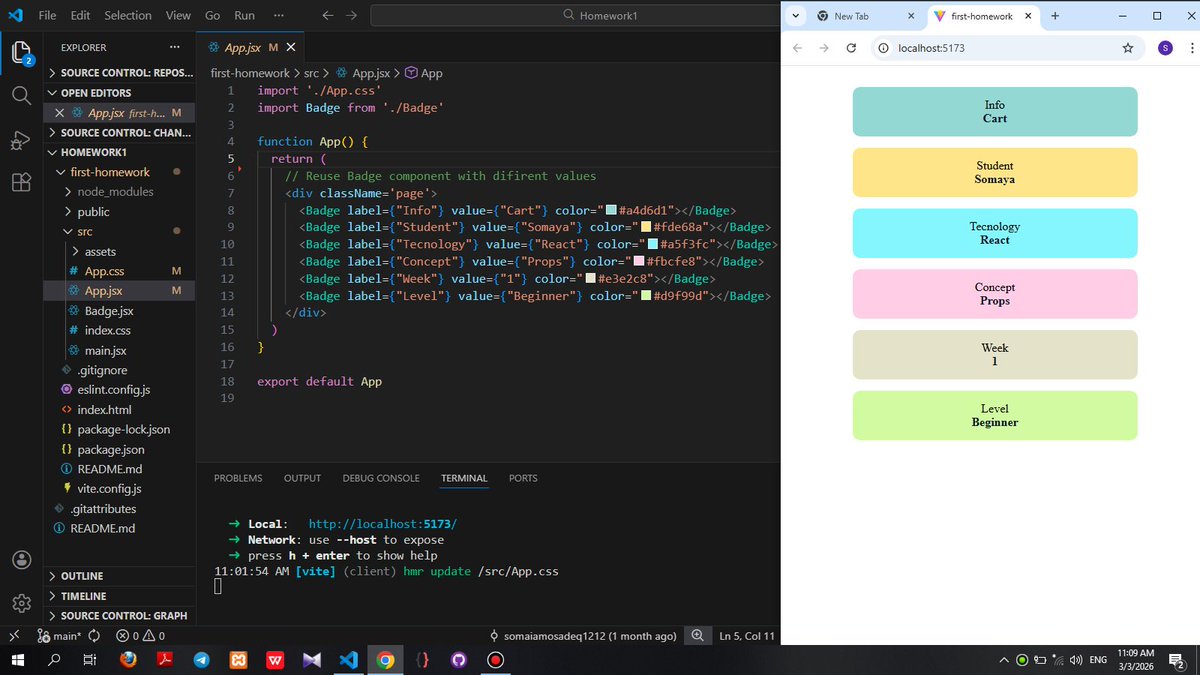1200x675 pixels.
Task: Expand the Outline section
Action: coord(120,576)
